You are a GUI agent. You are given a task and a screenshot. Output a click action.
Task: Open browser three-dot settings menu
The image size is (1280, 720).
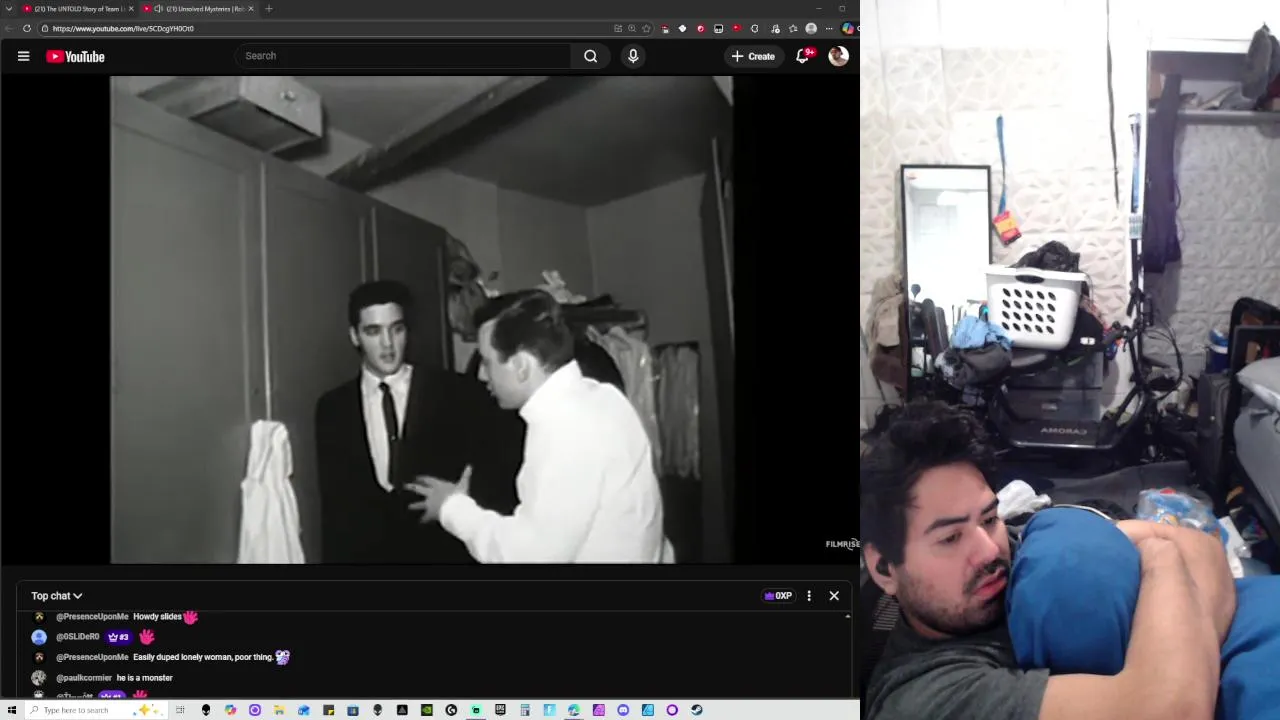(x=829, y=28)
